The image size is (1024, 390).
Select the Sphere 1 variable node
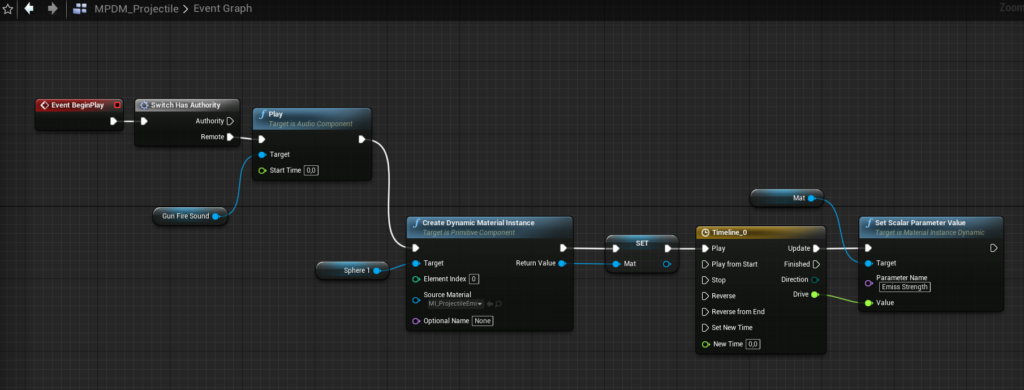coord(352,270)
